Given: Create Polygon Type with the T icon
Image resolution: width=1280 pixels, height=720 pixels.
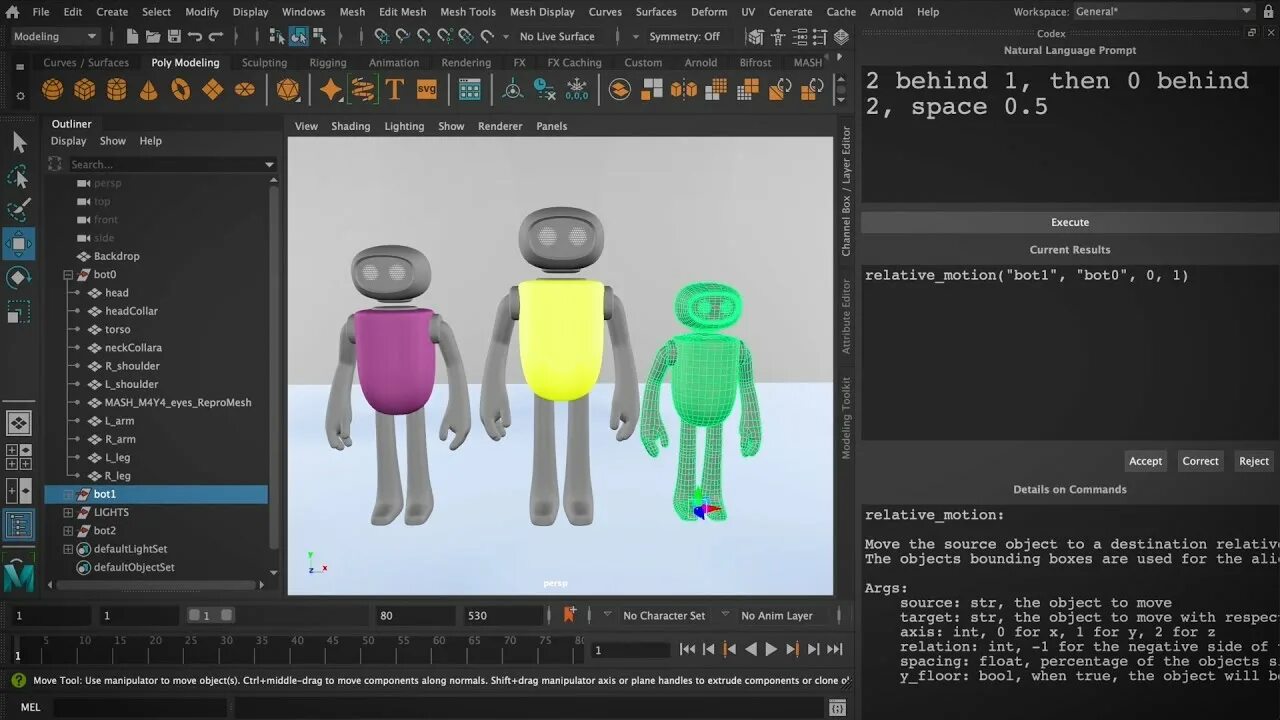Looking at the screenshot, I should pos(394,90).
